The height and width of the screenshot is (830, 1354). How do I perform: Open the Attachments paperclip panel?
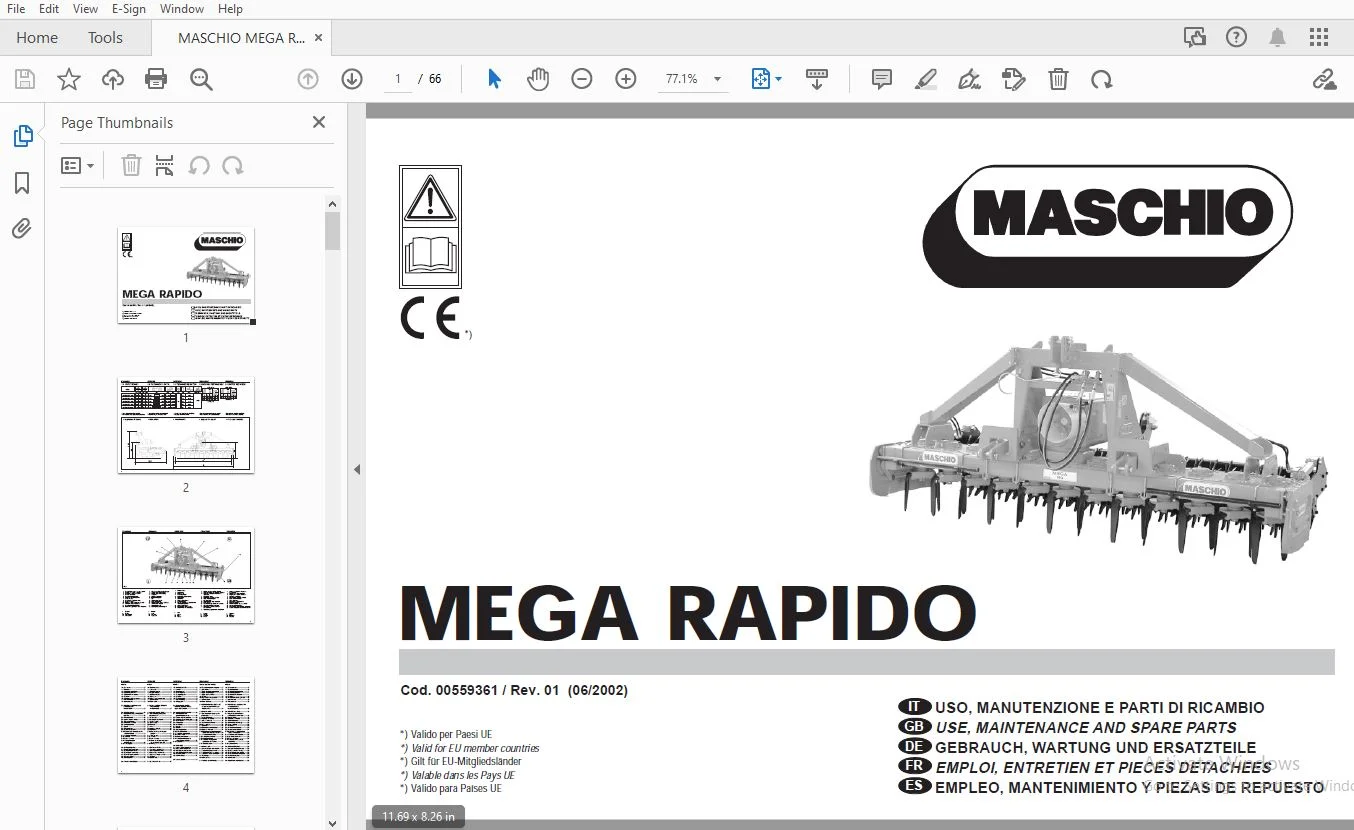coord(22,229)
